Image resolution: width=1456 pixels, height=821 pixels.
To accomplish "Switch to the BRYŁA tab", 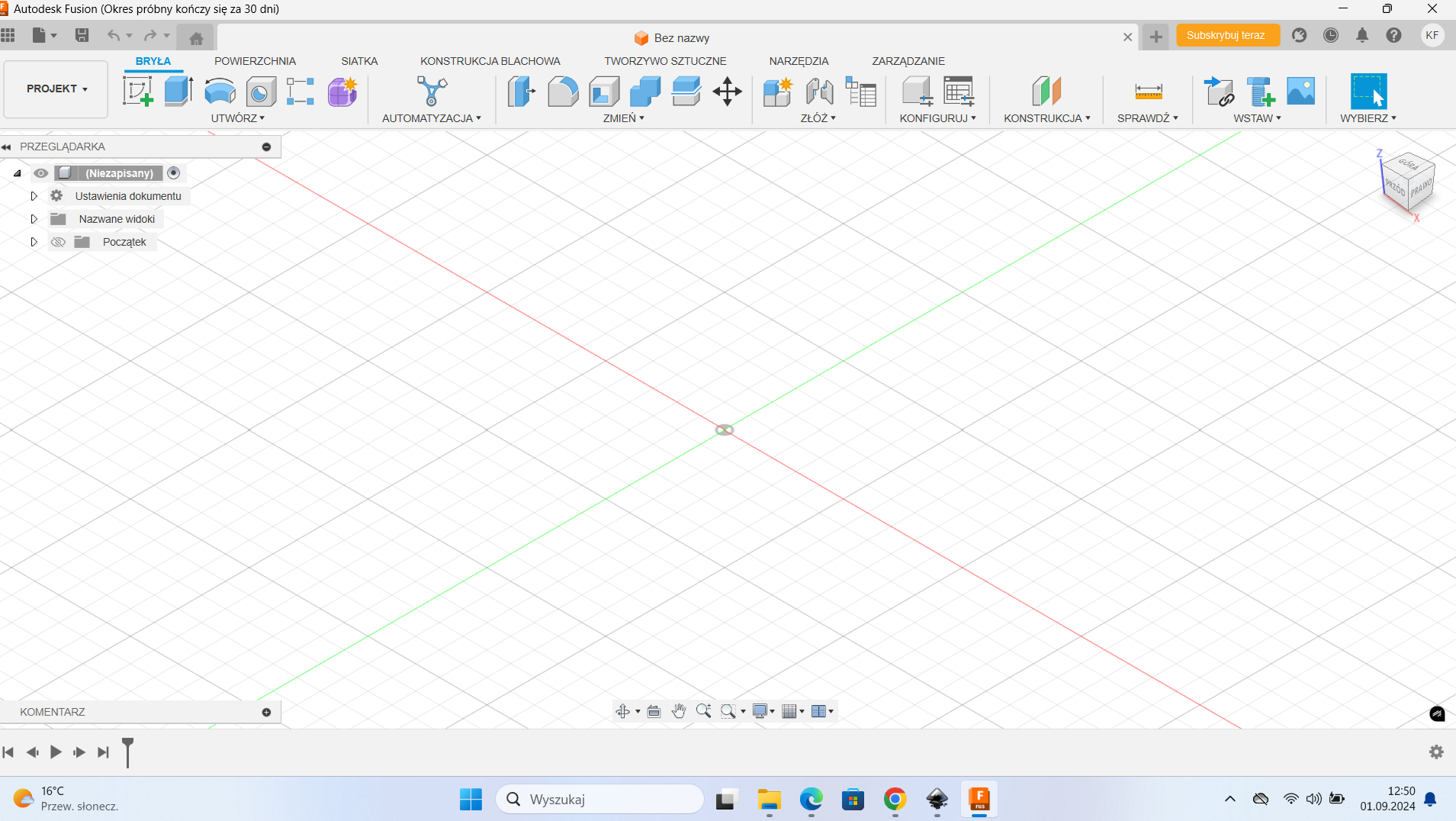I will pos(153,61).
